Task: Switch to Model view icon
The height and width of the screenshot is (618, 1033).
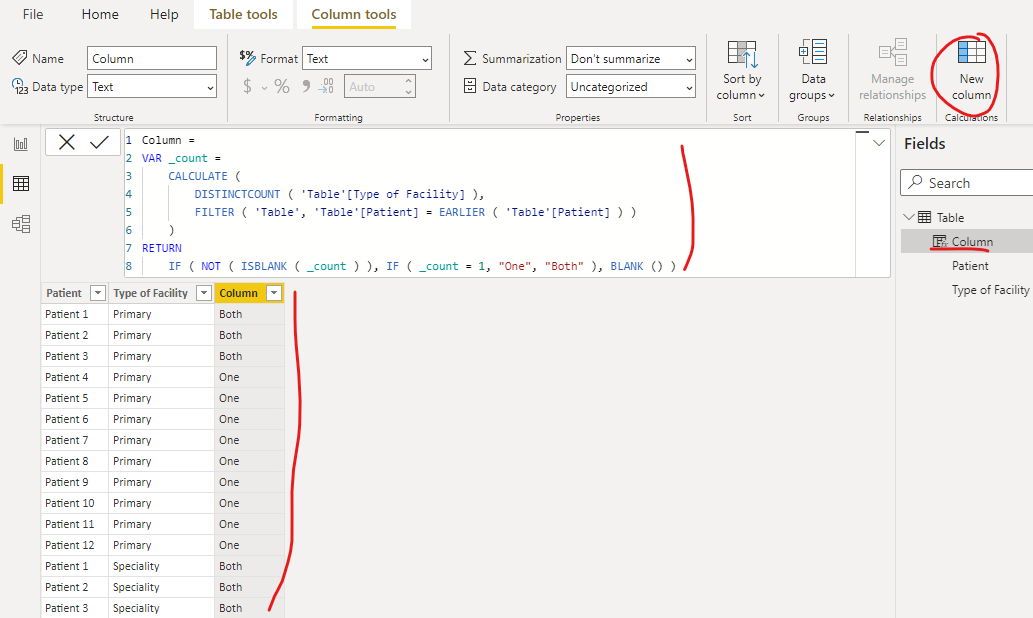Action: pos(21,224)
